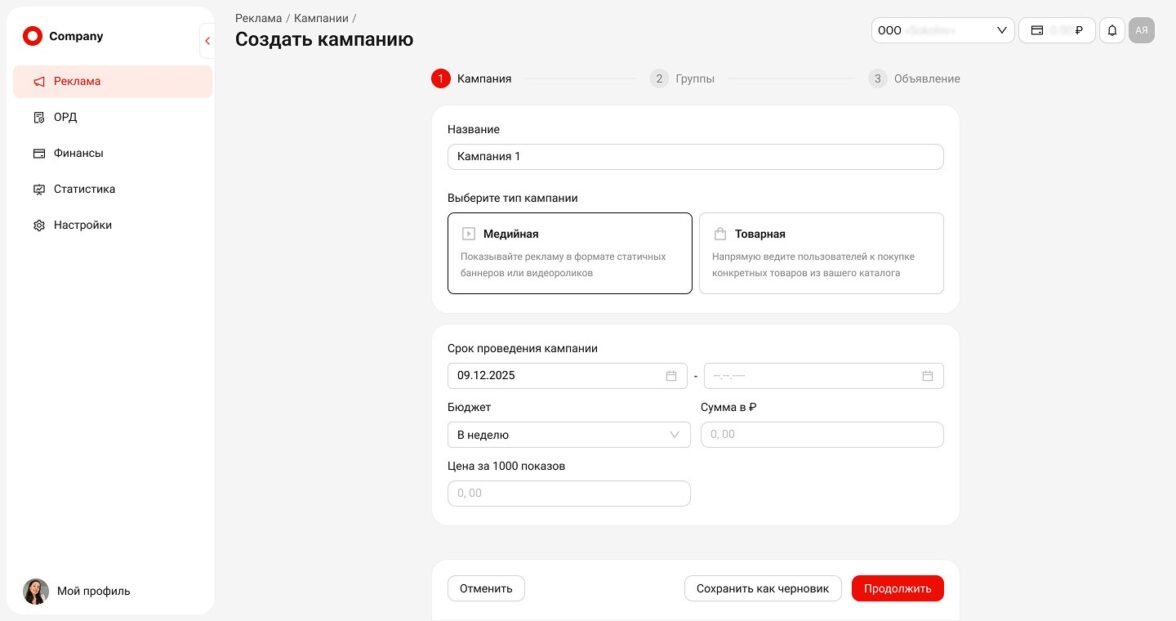1176x621 pixels.
Task: Go to step 2 Группы
Action: click(x=683, y=79)
